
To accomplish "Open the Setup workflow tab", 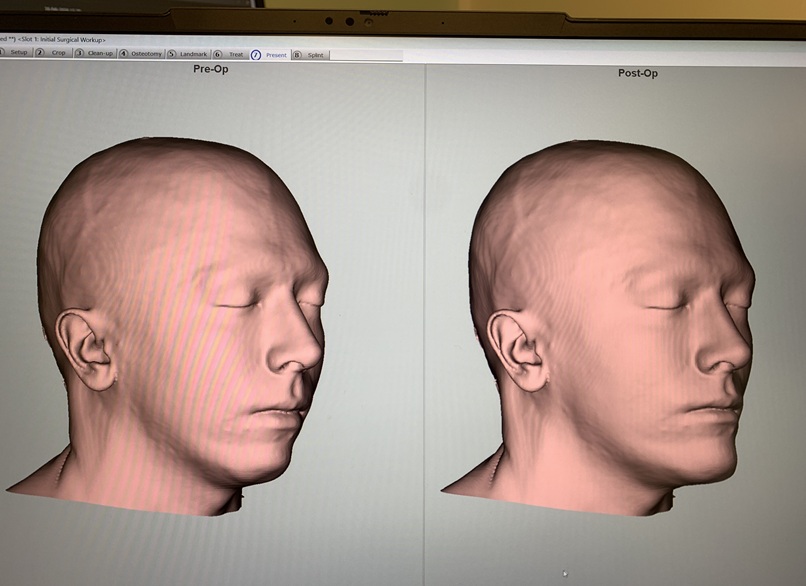I will click(15, 52).
